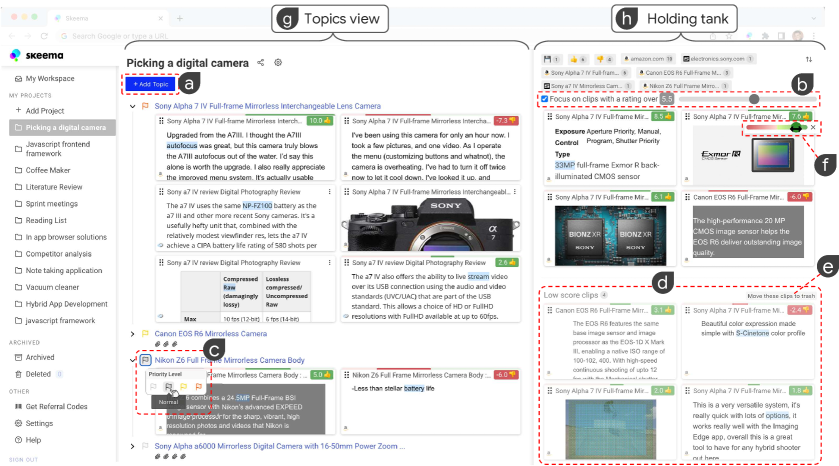Screen dimensions: 839x466
Task: Open the Coffee Maker project
Action: (x=48, y=170)
